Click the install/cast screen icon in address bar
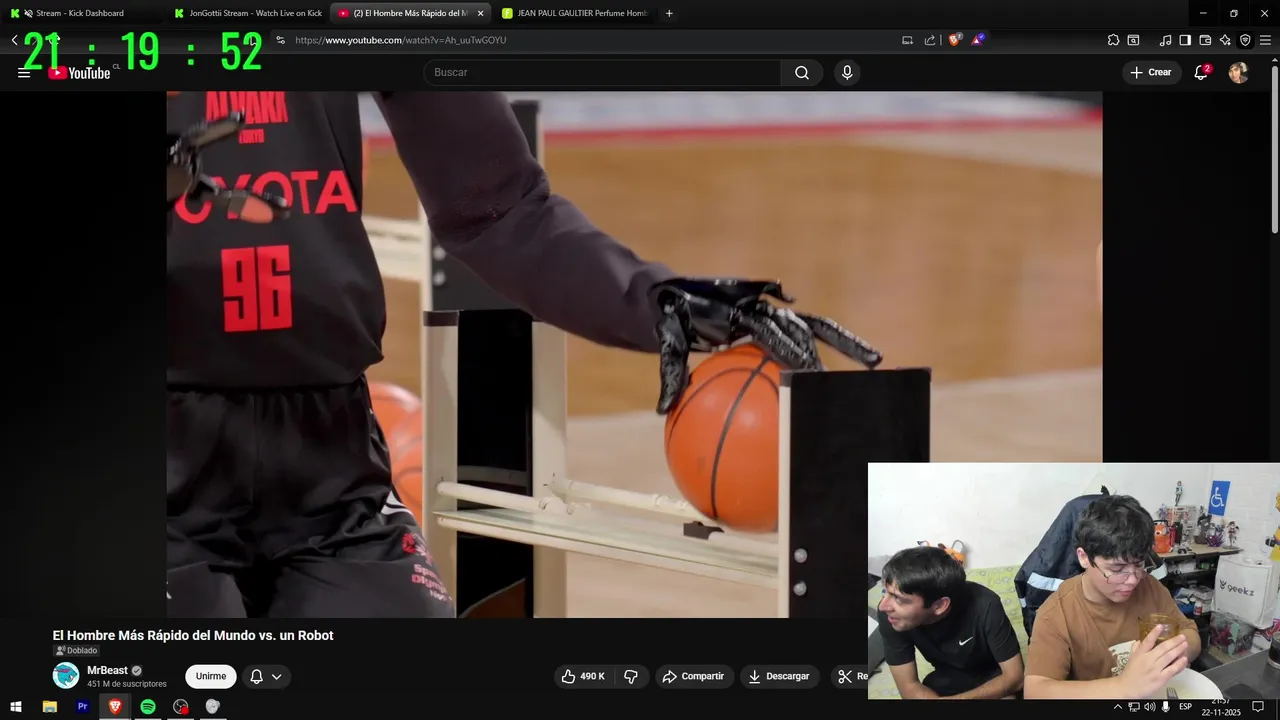 pos(907,40)
